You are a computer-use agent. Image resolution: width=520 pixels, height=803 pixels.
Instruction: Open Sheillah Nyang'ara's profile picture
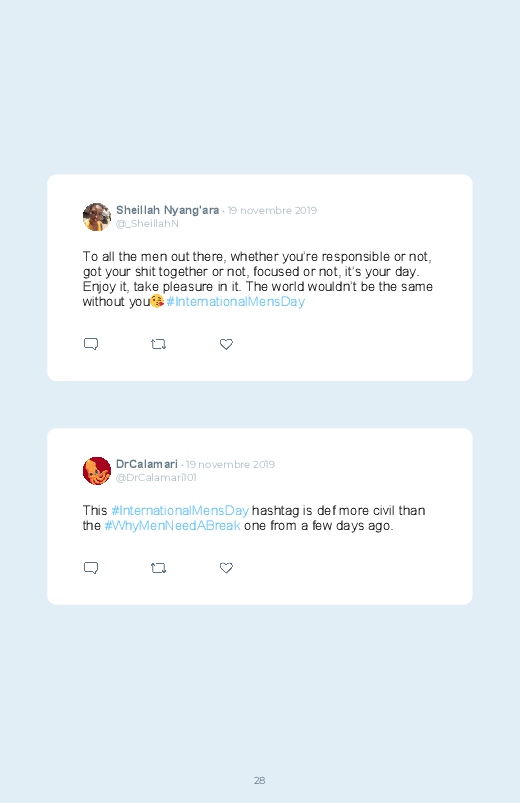click(x=97, y=217)
